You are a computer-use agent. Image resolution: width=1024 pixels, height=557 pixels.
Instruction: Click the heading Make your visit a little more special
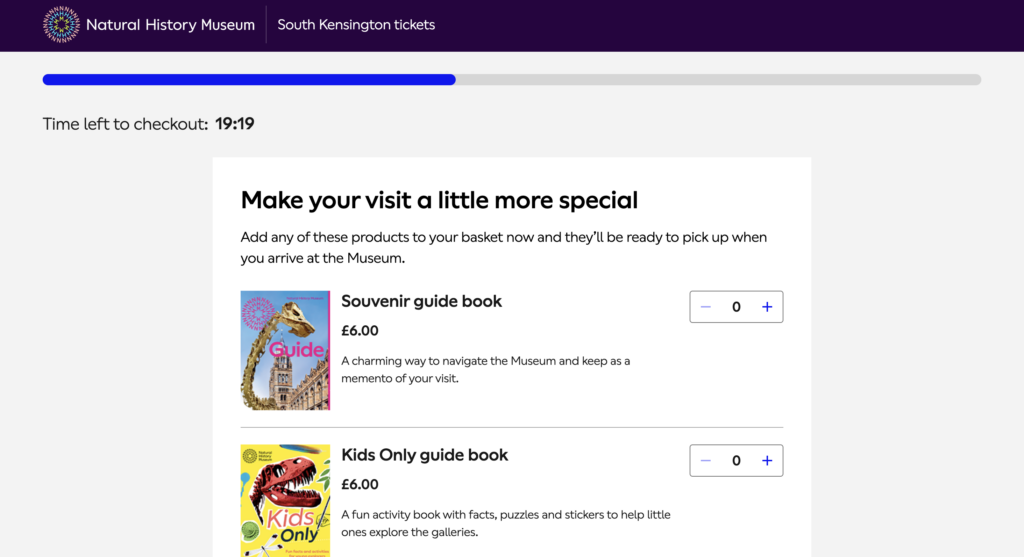[439, 200]
